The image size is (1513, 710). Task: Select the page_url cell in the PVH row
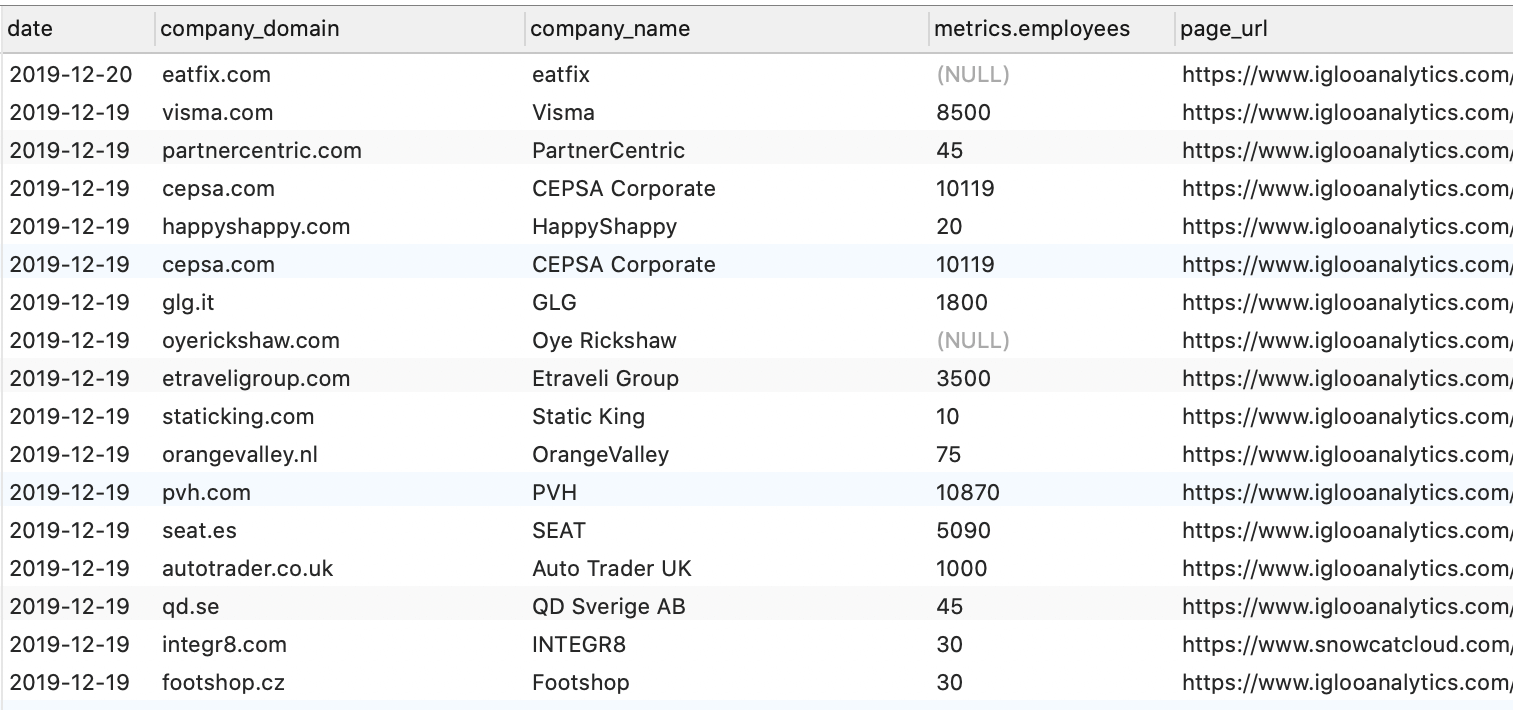point(1347,493)
